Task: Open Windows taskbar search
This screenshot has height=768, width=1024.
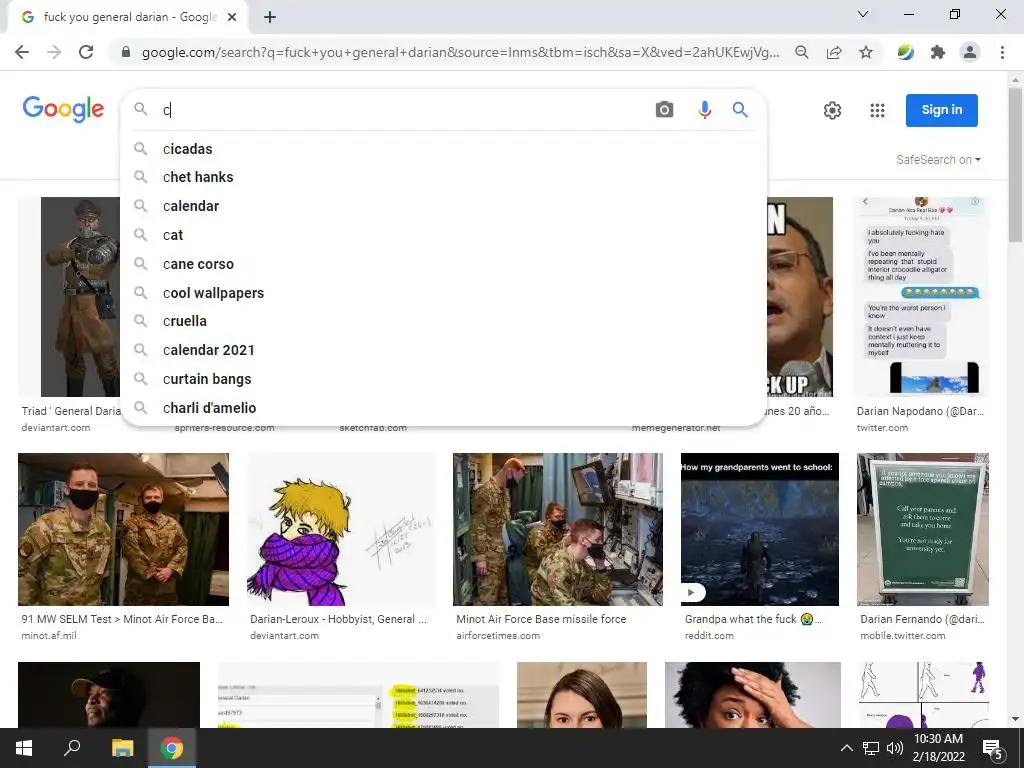Action: (72, 748)
